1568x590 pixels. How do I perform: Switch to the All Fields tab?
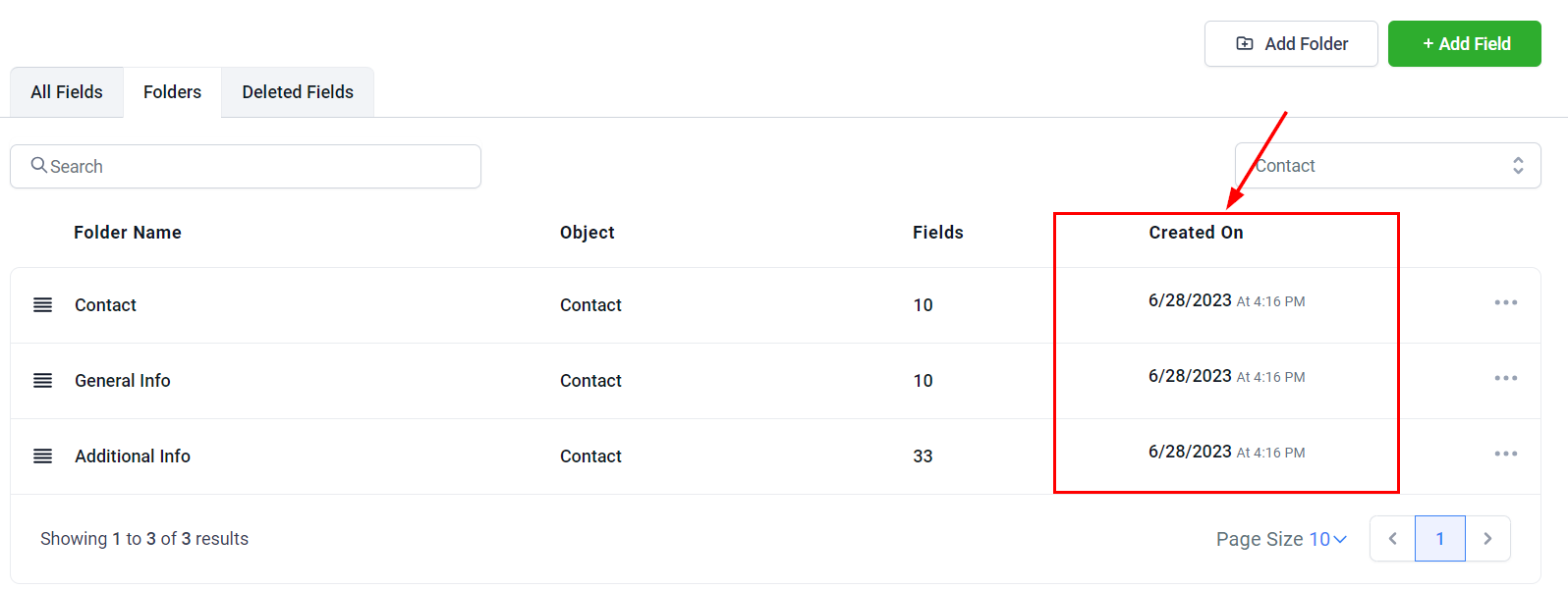pyautogui.click(x=67, y=92)
